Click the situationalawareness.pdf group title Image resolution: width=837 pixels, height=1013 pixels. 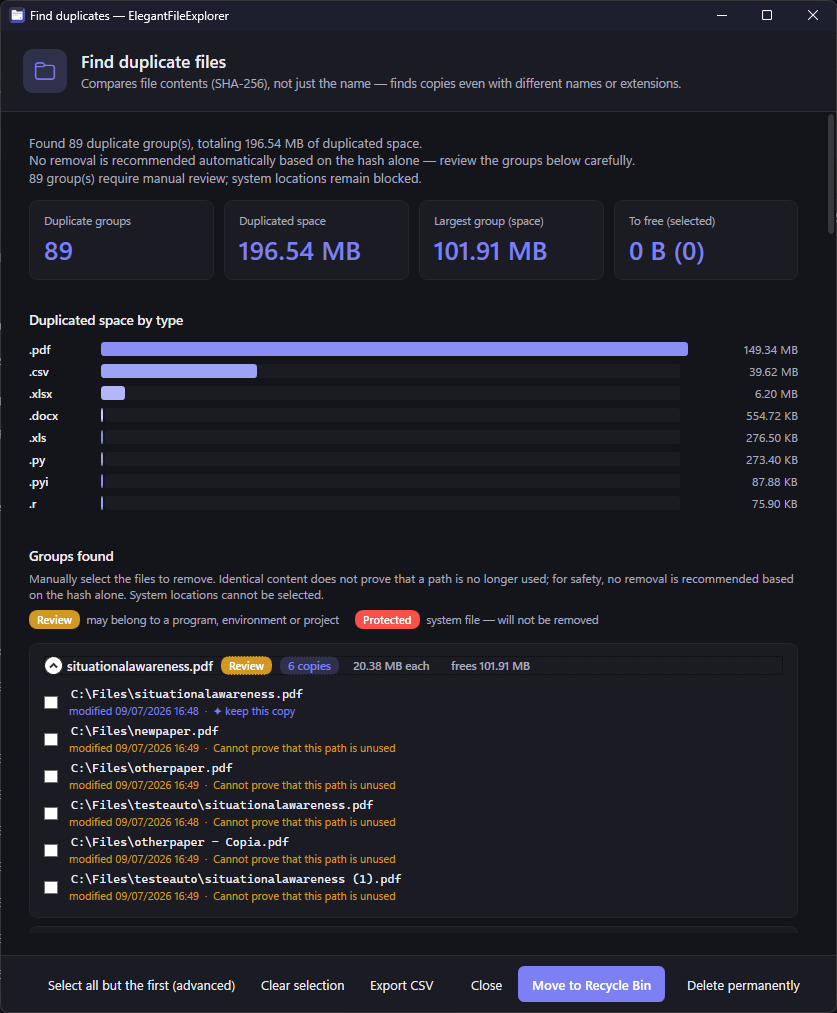click(140, 666)
